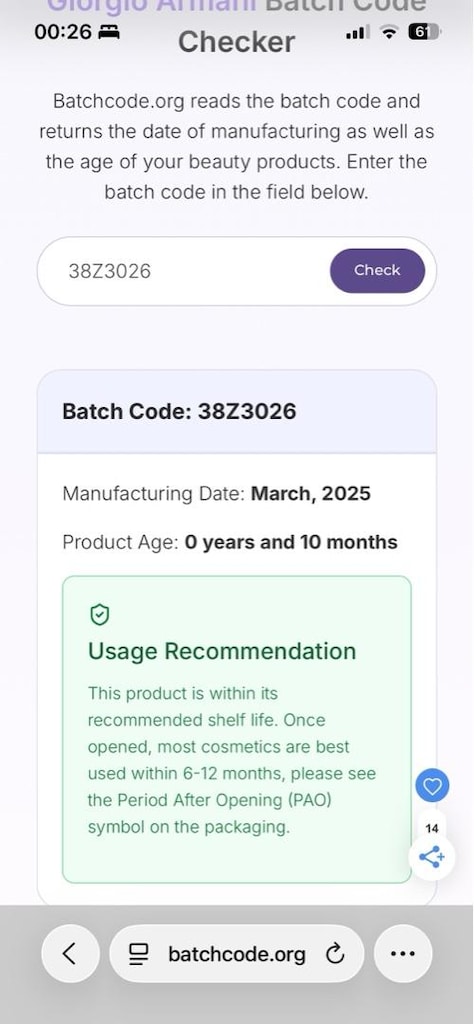Tap the Wi-Fi icon in status bar

(x=390, y=31)
